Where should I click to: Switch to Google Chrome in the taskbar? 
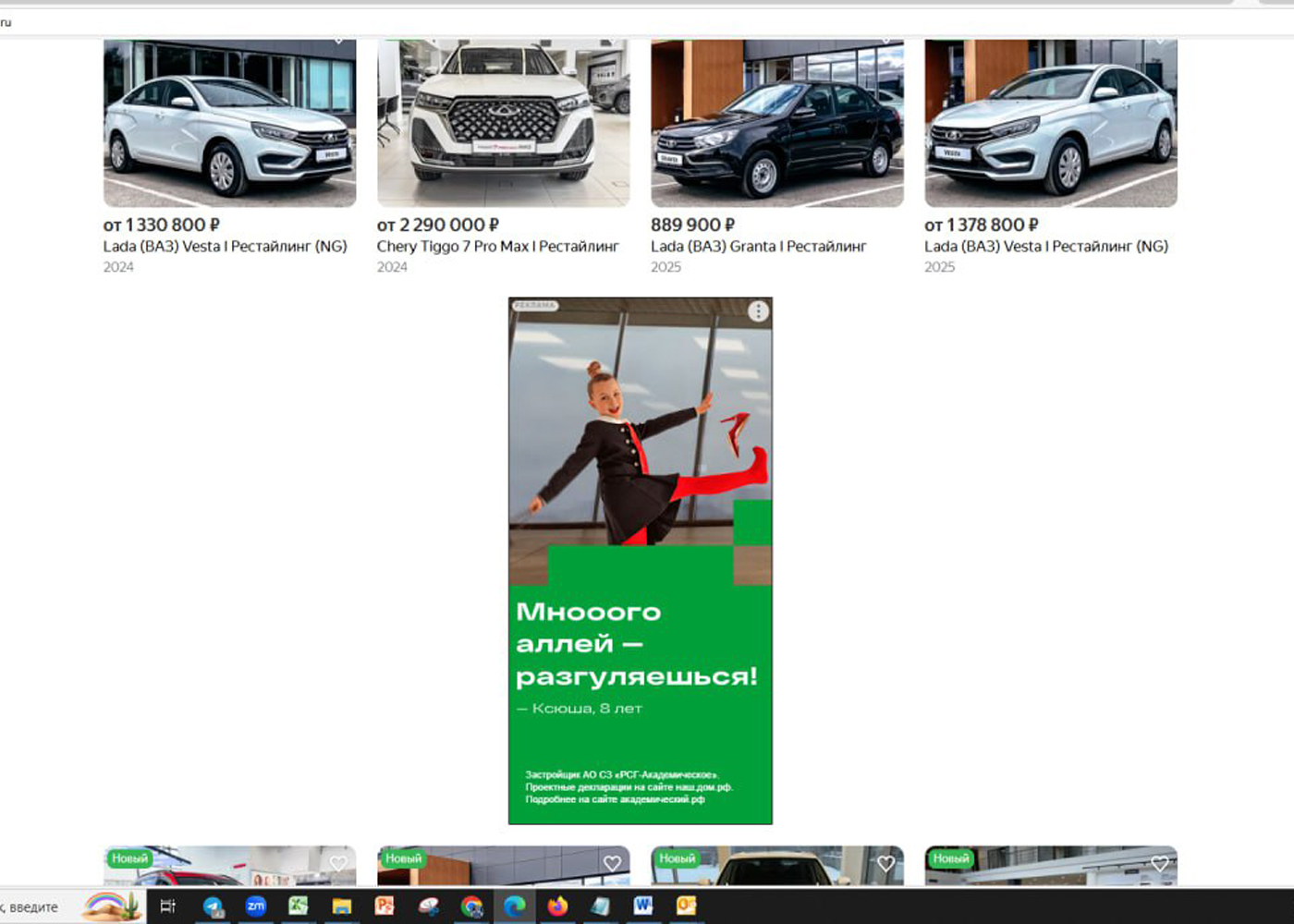click(471, 906)
